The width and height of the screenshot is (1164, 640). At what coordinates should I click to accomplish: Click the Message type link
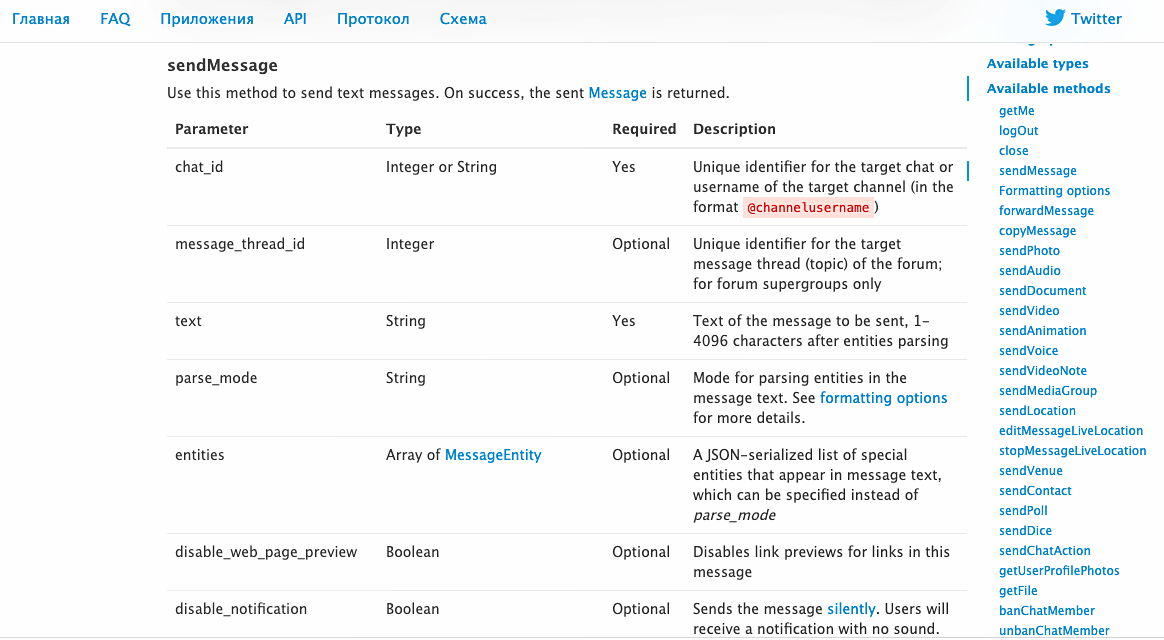pos(617,92)
